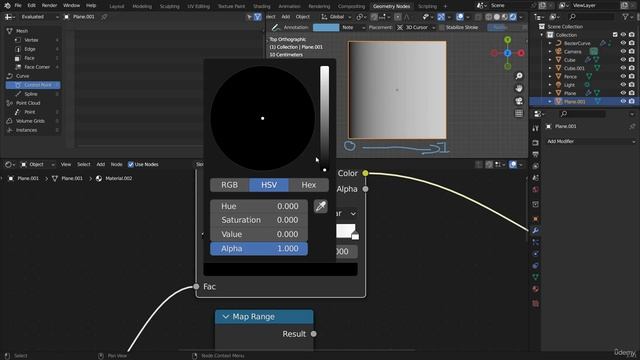Click the color wheel in the picker
Viewport: 640px width, 360px height.
[x=262, y=118]
